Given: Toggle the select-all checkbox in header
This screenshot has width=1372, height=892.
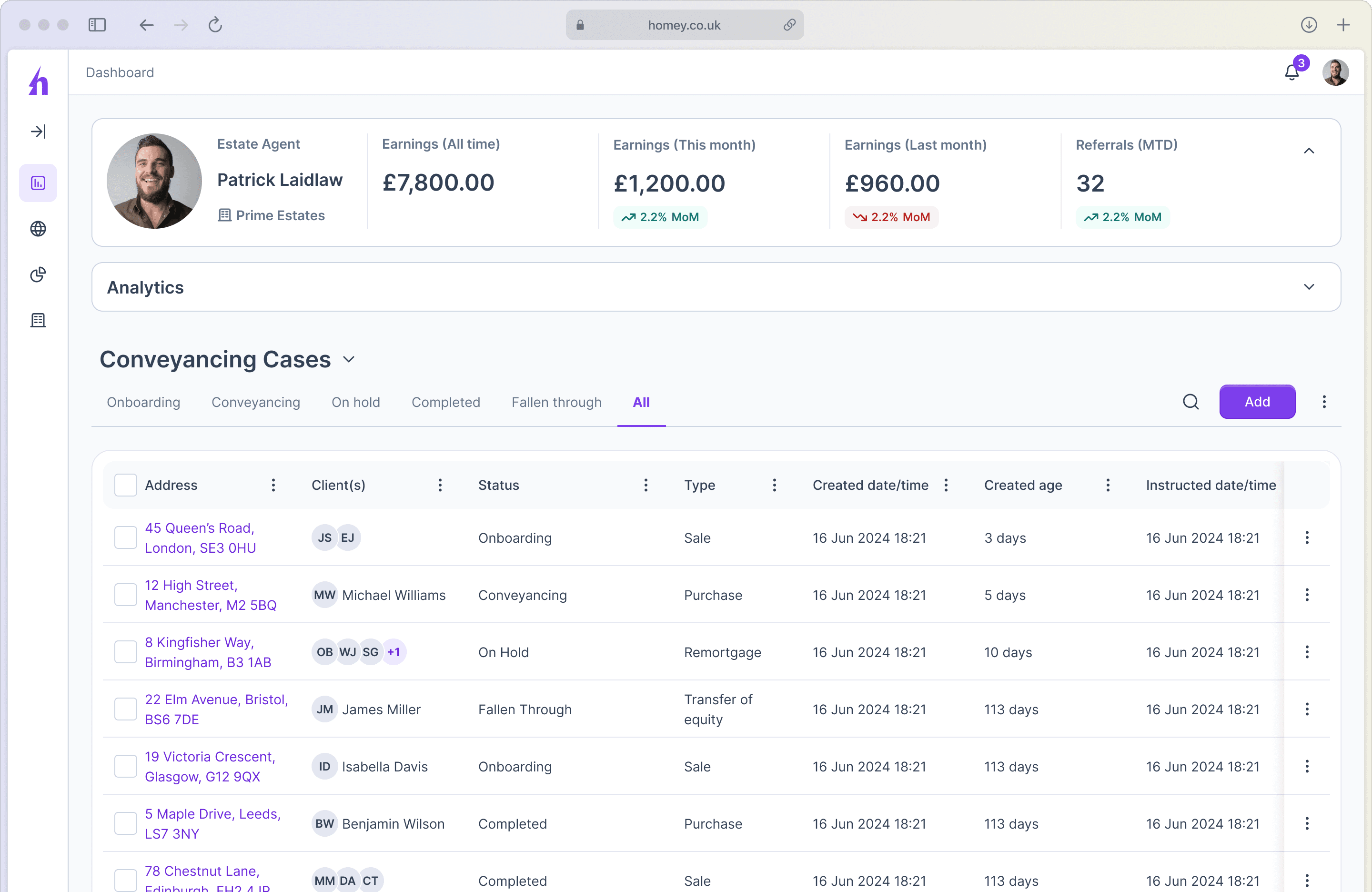Looking at the screenshot, I should [125, 485].
